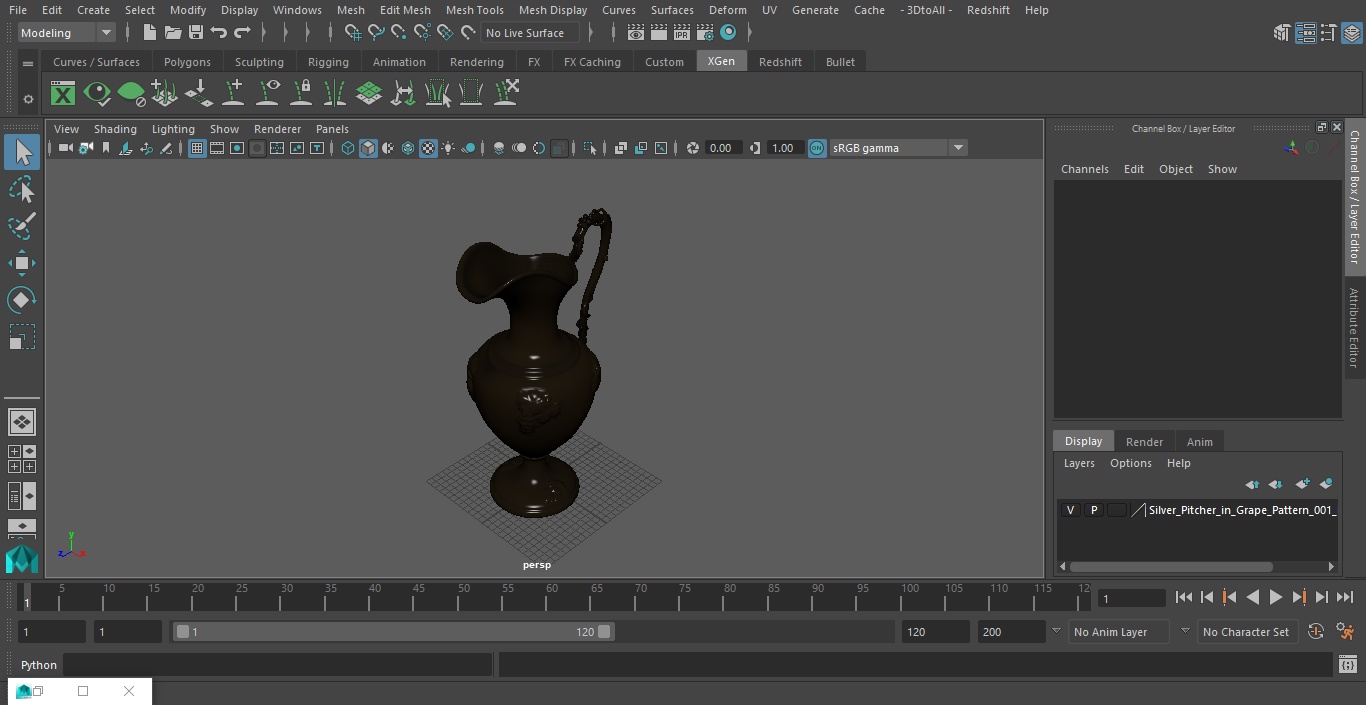This screenshot has width=1366, height=705.
Task: Toggle the film gate in the viewport toolbar
Action: (x=217, y=148)
